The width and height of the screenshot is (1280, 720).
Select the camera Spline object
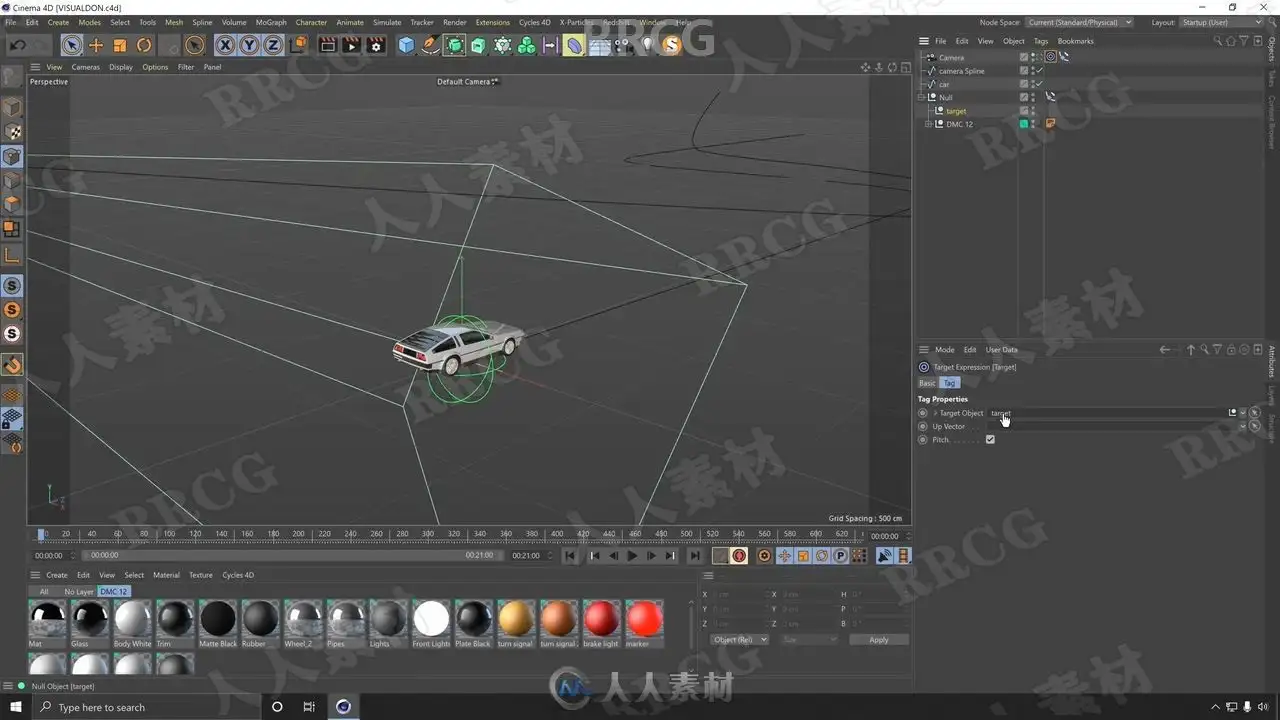[x=961, y=71]
